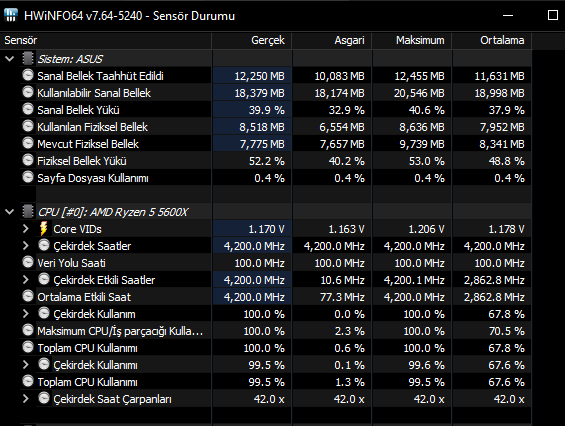
Task: Click the clock icon next to Çekirdek Saatler
Action: (x=44, y=245)
